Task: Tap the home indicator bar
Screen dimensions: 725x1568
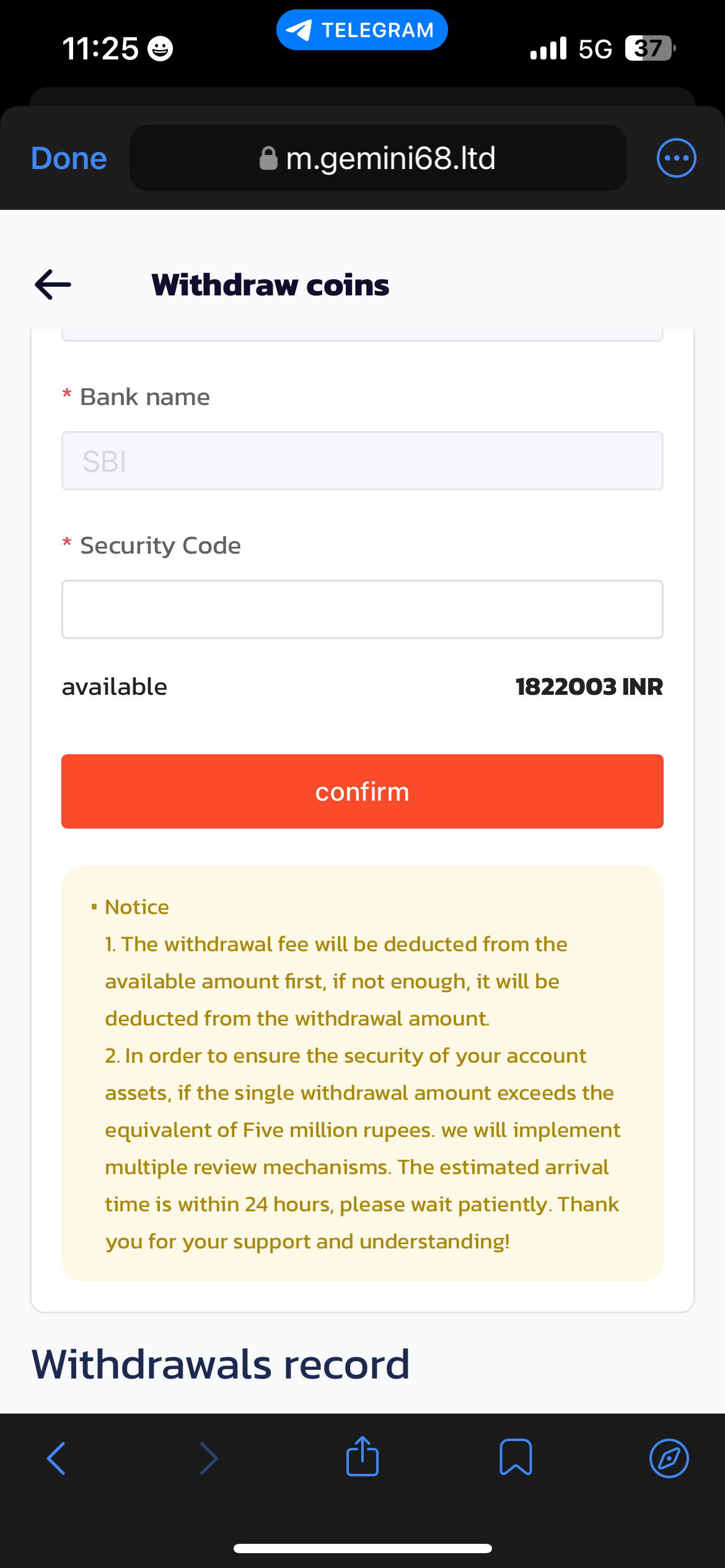Action: [362, 1548]
